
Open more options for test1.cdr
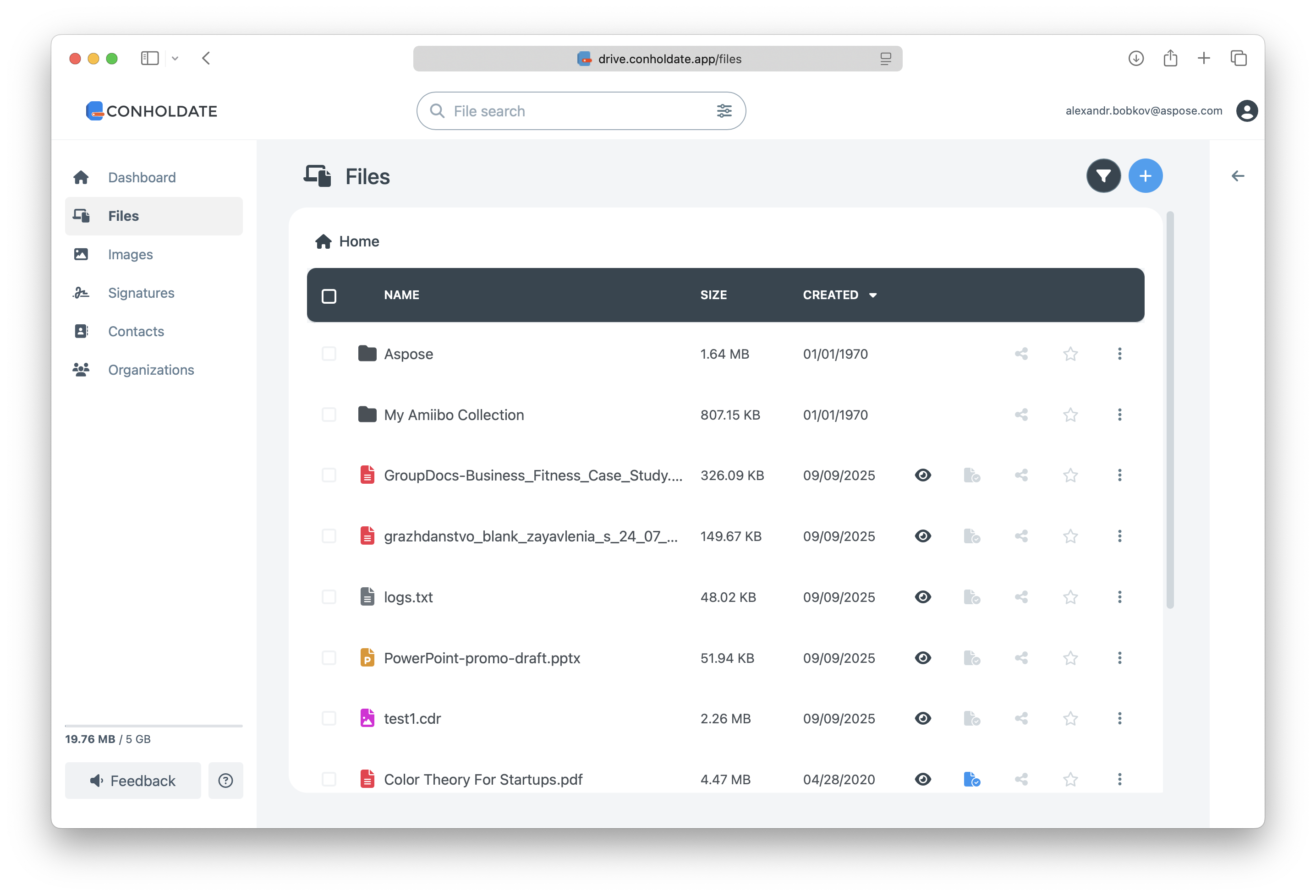tap(1119, 718)
